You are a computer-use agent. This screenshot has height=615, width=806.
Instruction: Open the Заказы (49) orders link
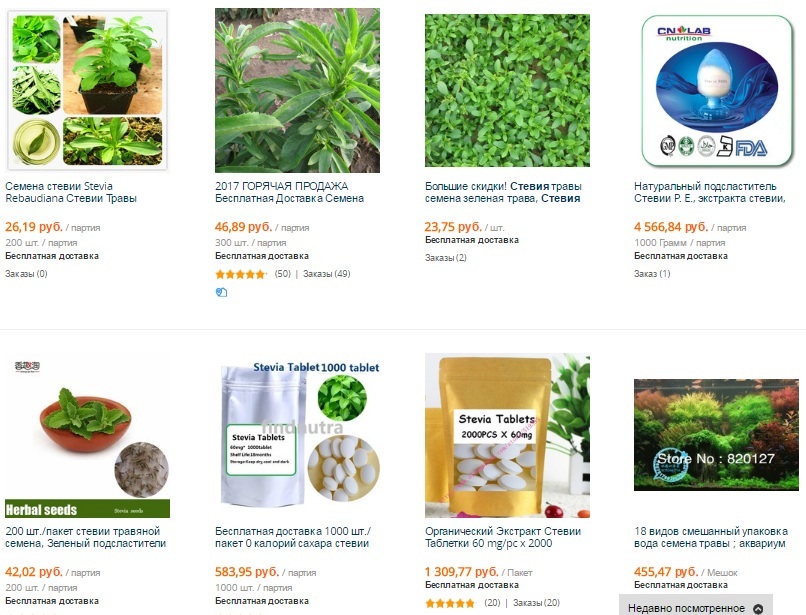point(326,274)
